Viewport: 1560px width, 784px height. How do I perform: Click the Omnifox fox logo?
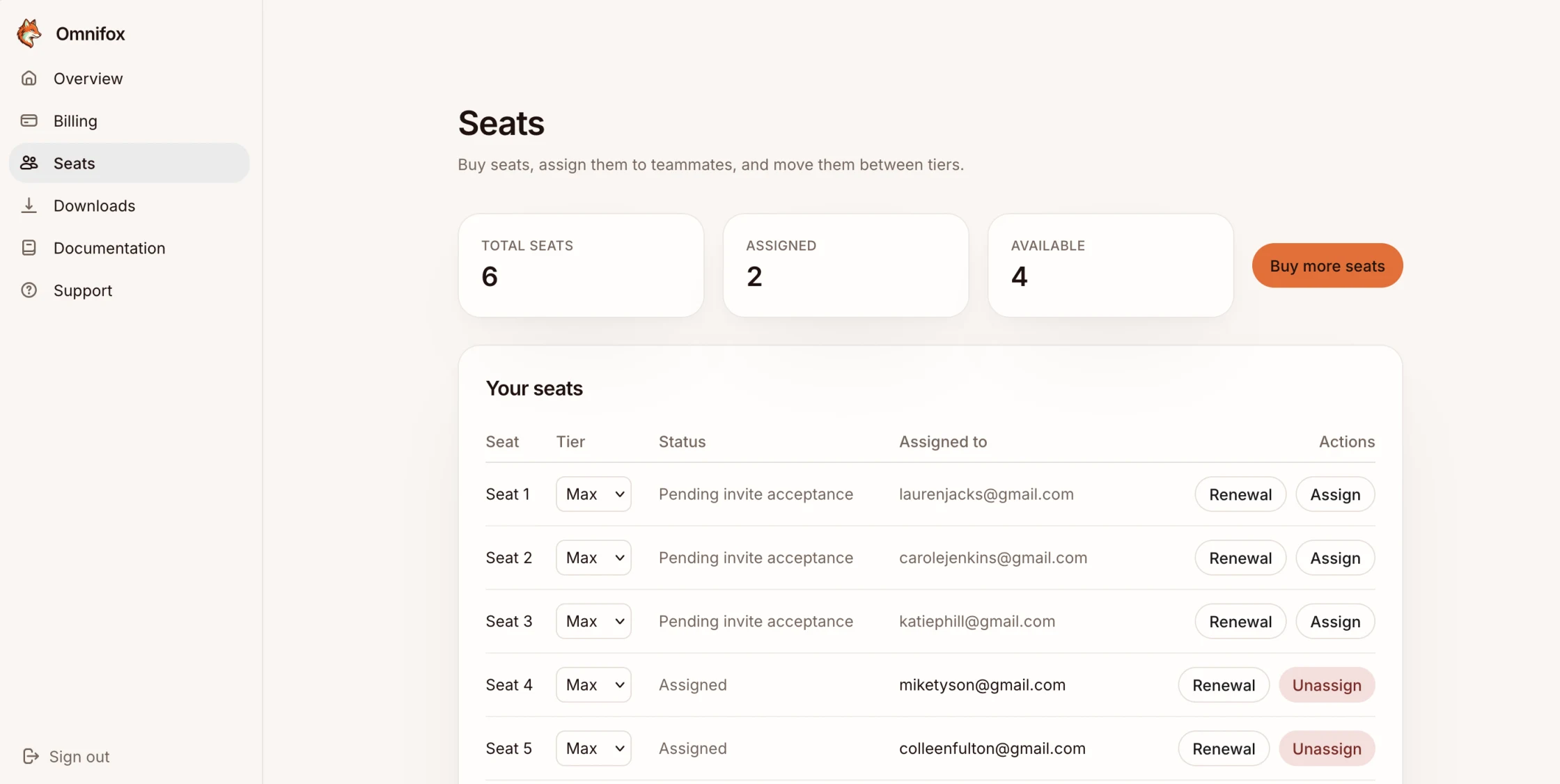point(29,33)
